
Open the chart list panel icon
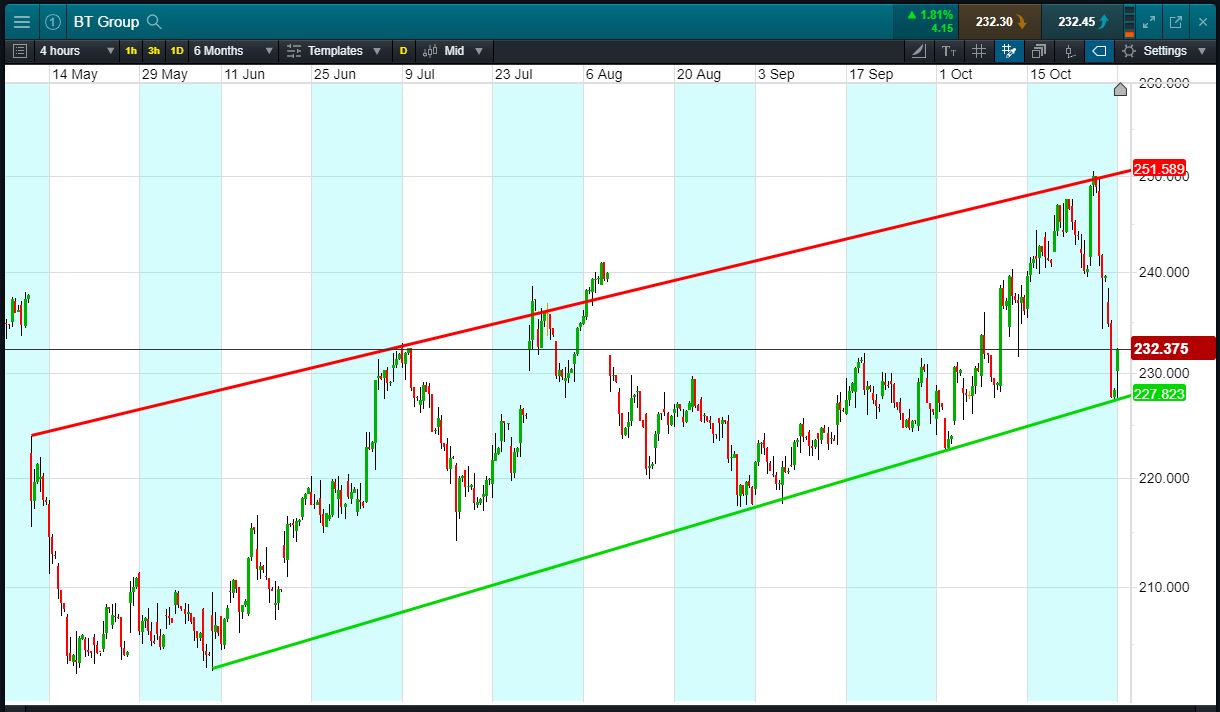tap(21, 51)
